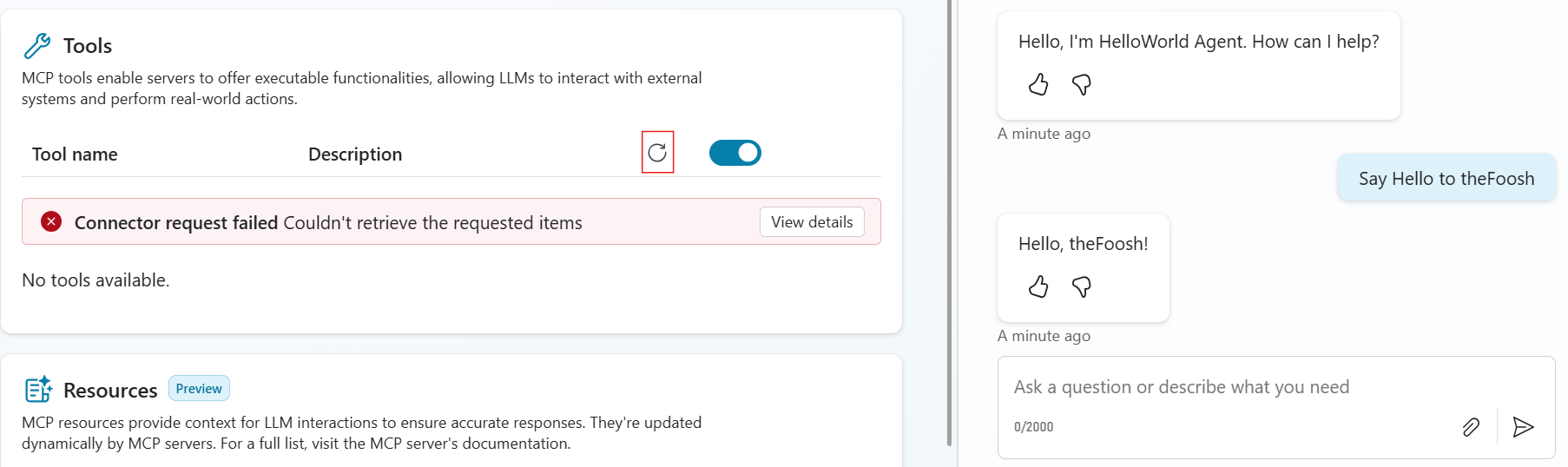Thumbs up the HelloWorld Agent greeting
The image size is (1568, 467).
point(1038,84)
